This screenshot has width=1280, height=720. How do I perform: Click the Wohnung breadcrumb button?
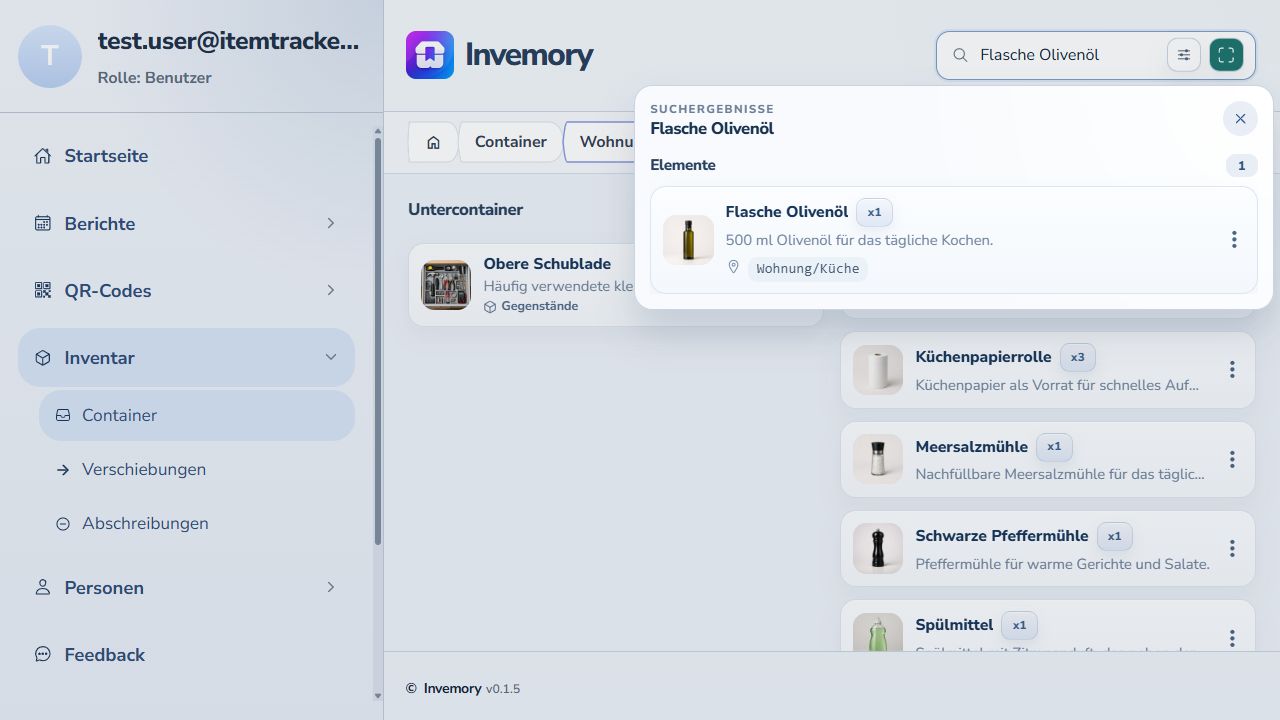pos(600,142)
